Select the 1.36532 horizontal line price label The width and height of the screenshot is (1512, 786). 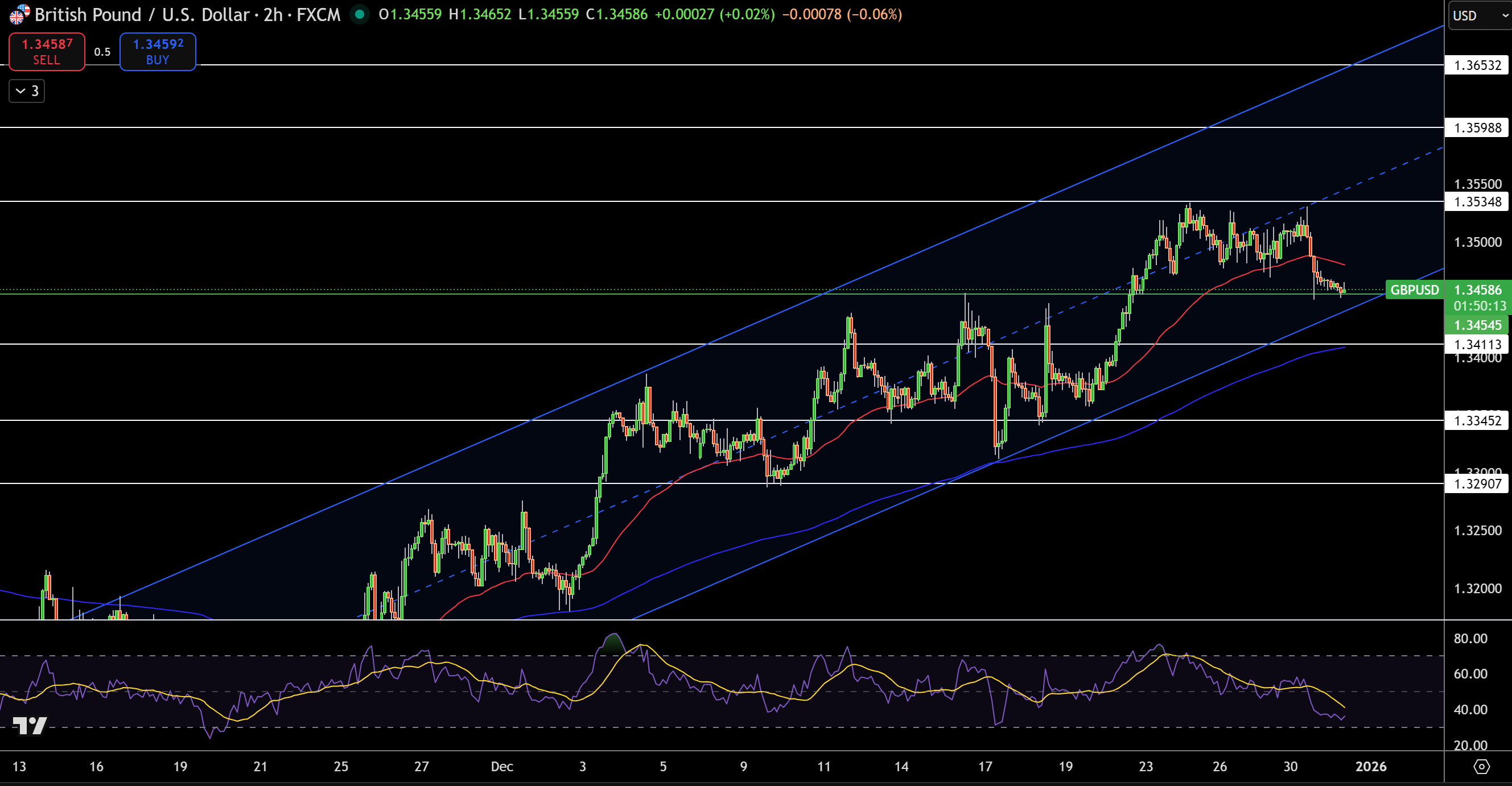click(x=1477, y=65)
